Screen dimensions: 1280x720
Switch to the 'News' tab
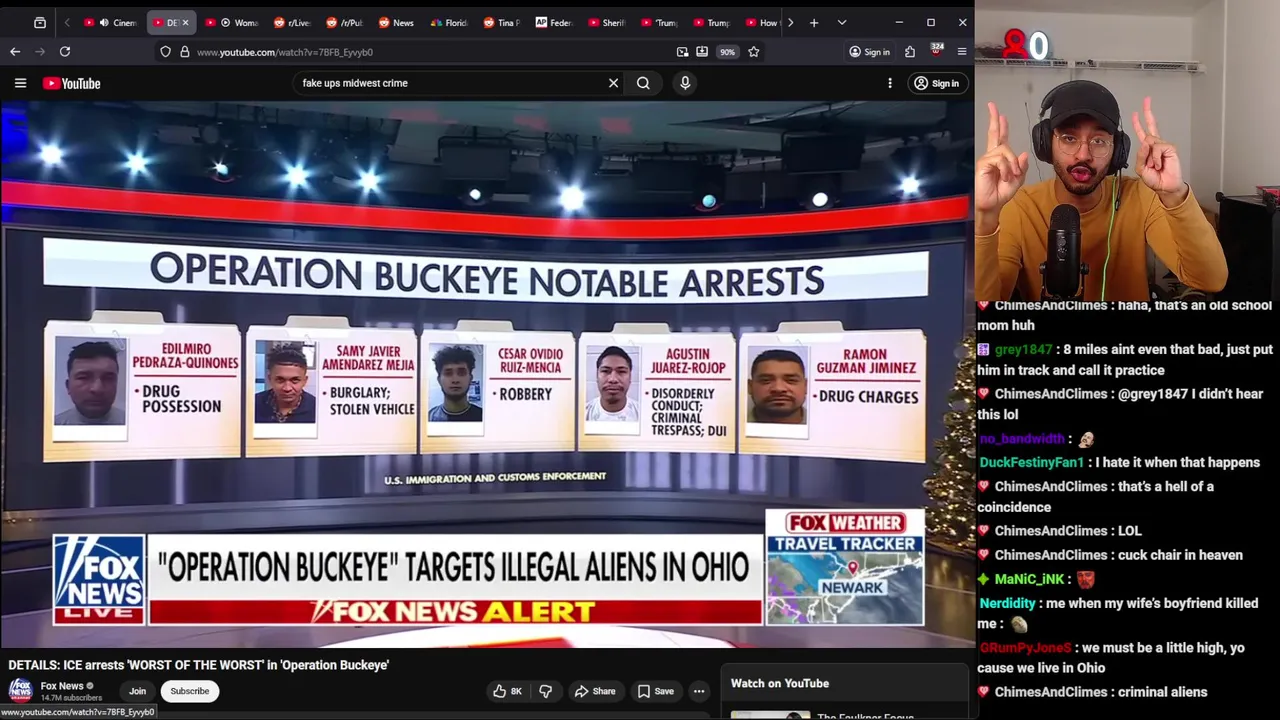click(397, 22)
